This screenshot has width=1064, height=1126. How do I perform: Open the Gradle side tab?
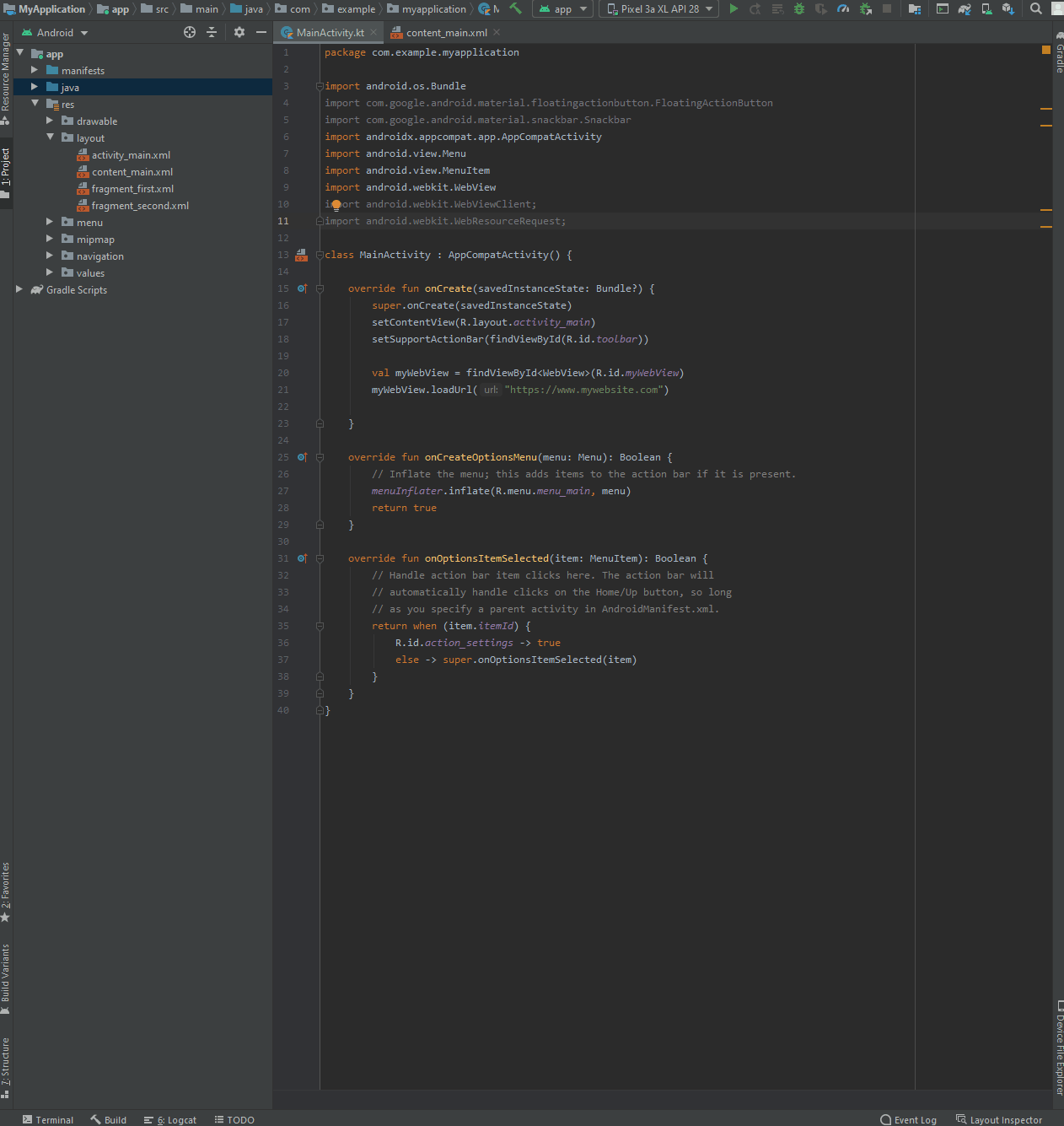(1059, 53)
